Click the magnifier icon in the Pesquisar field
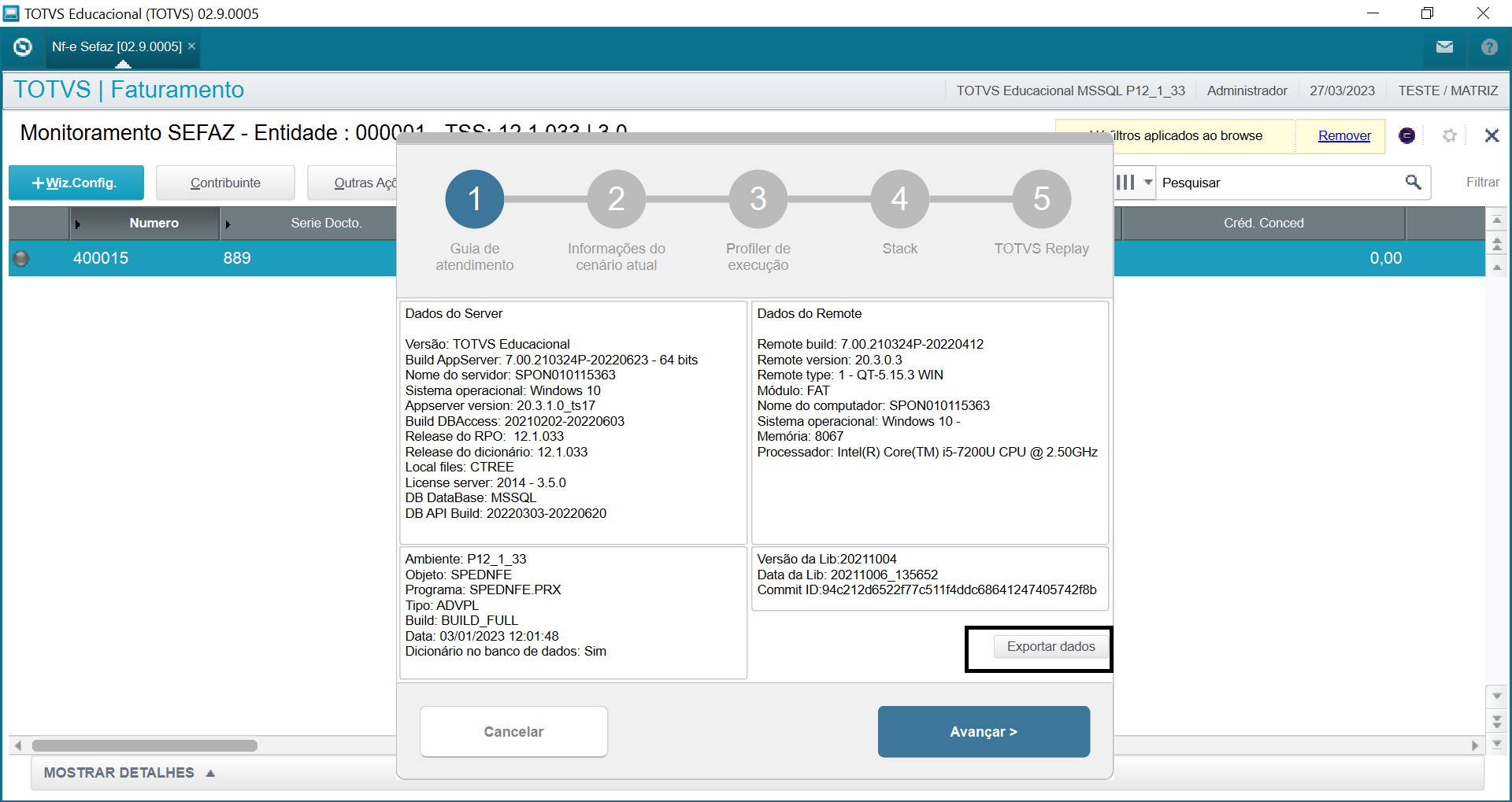Image resolution: width=1512 pixels, height=802 pixels. click(1412, 182)
